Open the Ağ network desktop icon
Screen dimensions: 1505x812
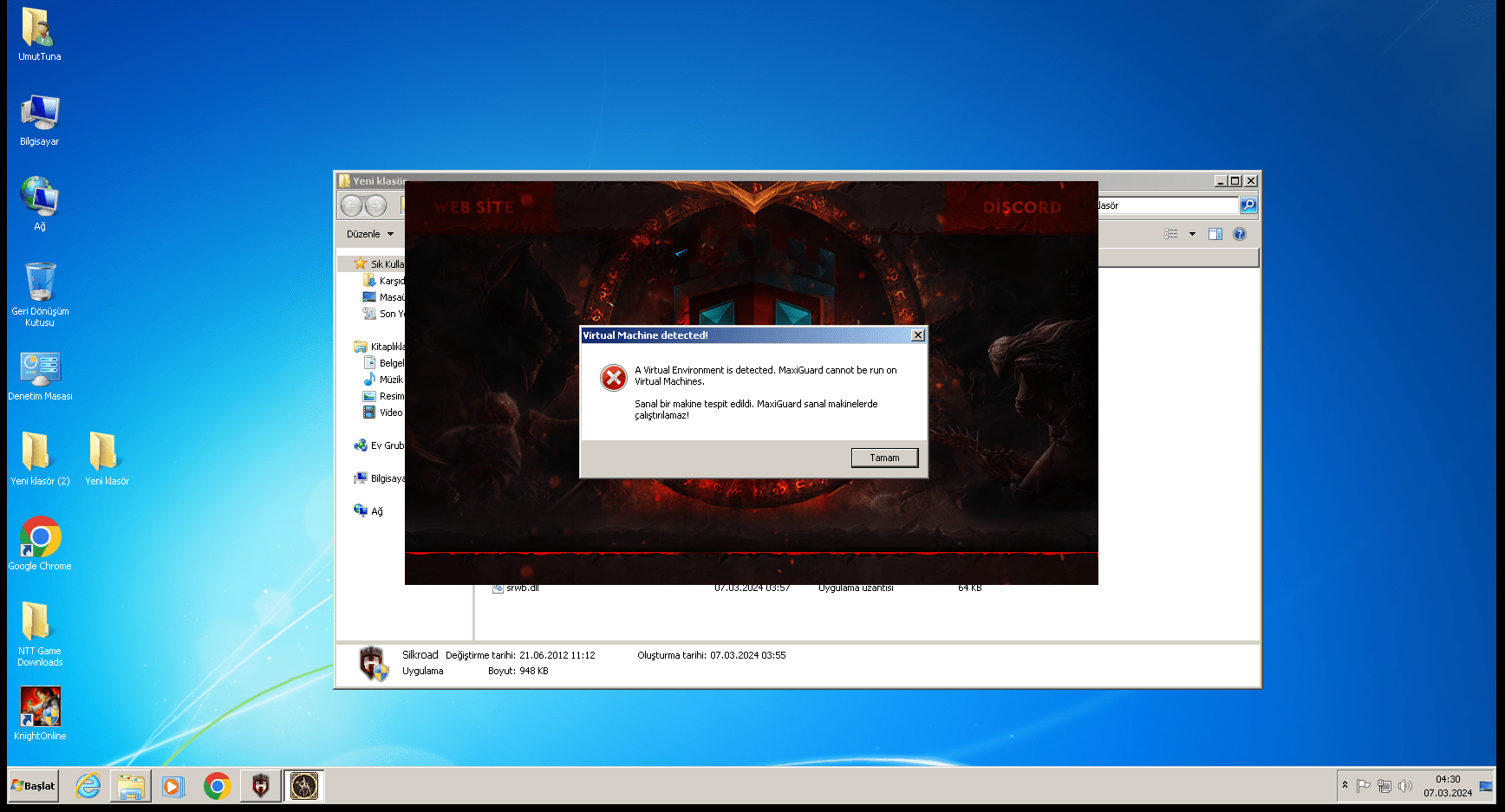point(39,204)
